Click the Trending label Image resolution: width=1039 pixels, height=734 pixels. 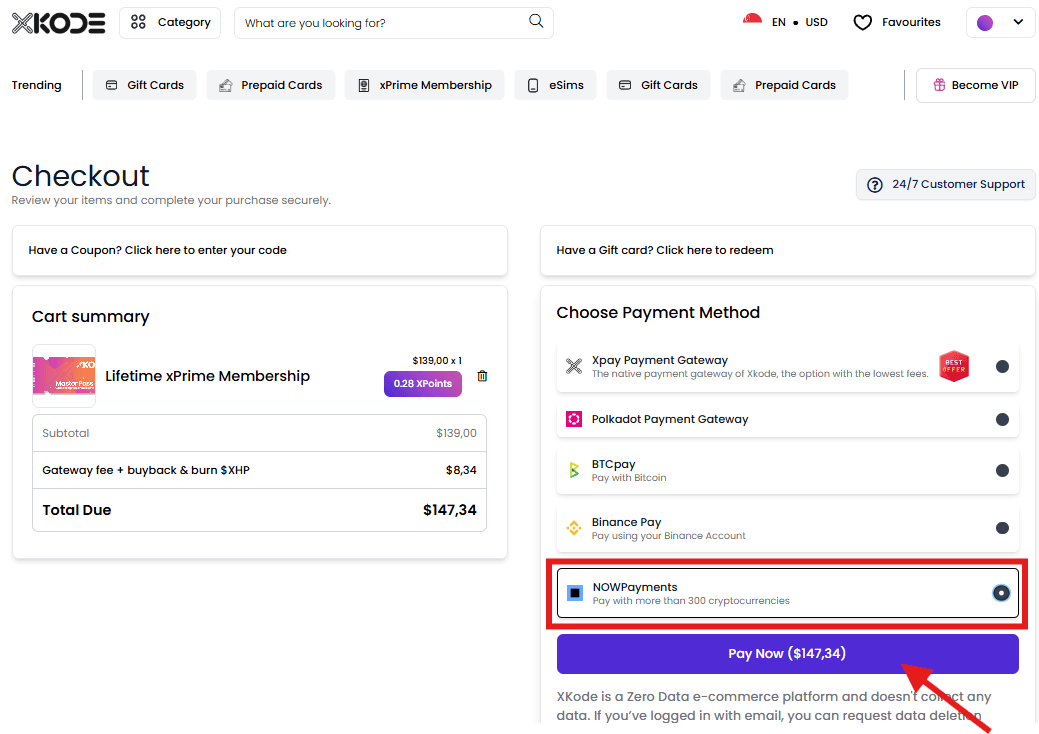pyautogui.click(x=36, y=85)
